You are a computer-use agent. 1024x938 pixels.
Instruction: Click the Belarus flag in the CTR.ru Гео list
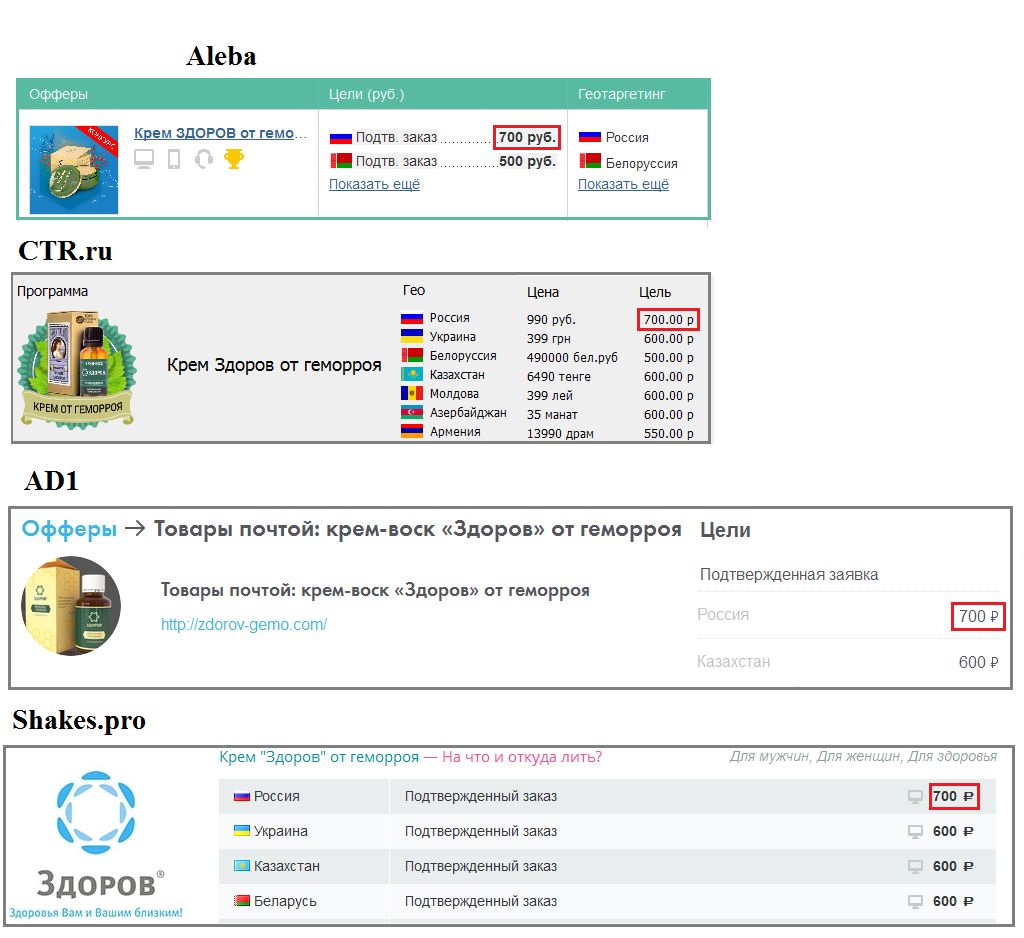tap(411, 355)
